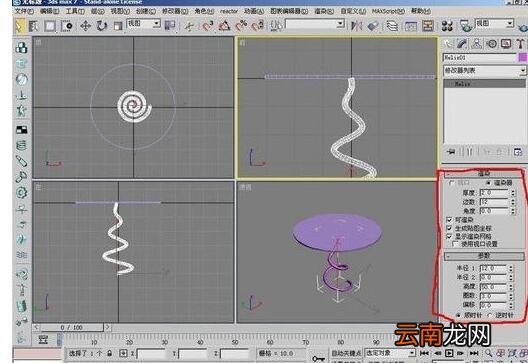Toggle 显示渲染网格 checkbox
Image resolution: width=528 pixels, height=363 pixels.
click(449, 236)
